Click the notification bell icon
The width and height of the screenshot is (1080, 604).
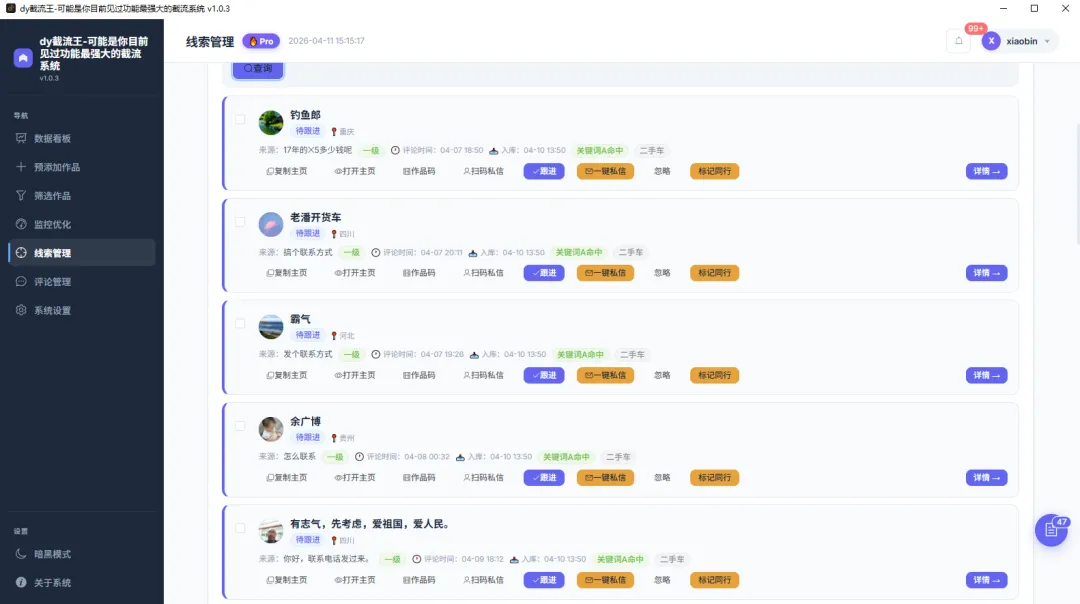pyautogui.click(x=958, y=41)
